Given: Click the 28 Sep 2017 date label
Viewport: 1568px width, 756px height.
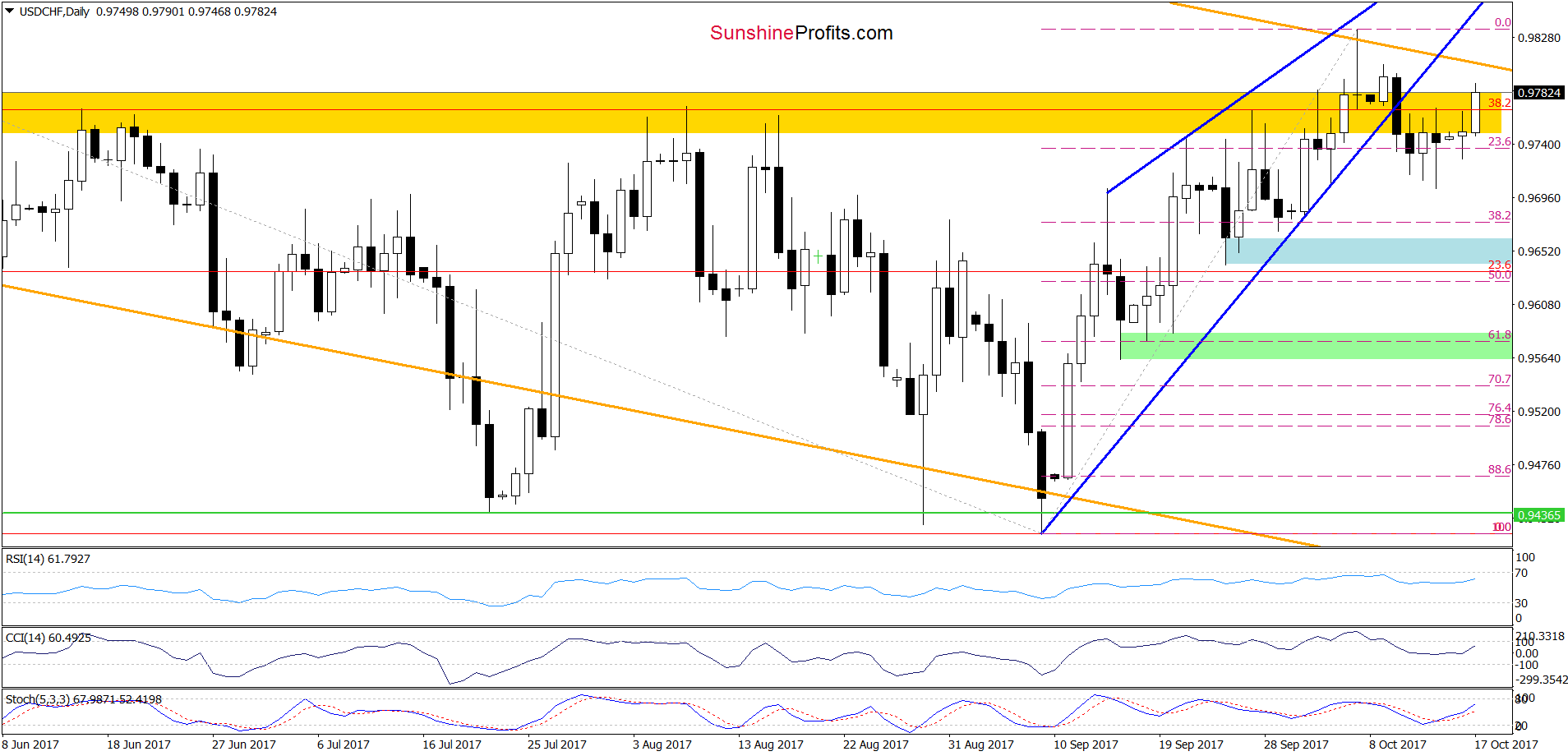Looking at the screenshot, I should coord(1296,744).
